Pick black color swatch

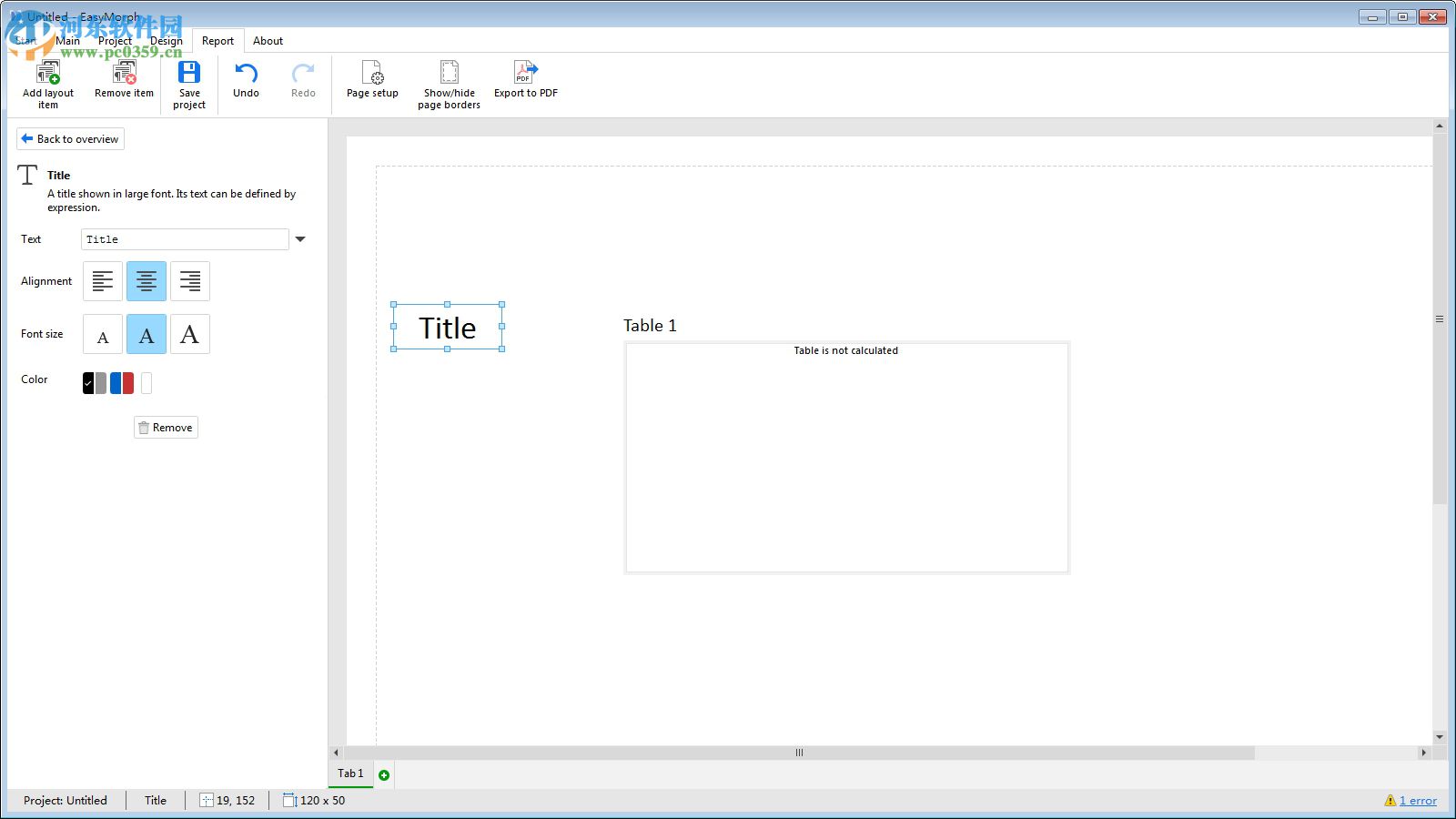(x=88, y=383)
